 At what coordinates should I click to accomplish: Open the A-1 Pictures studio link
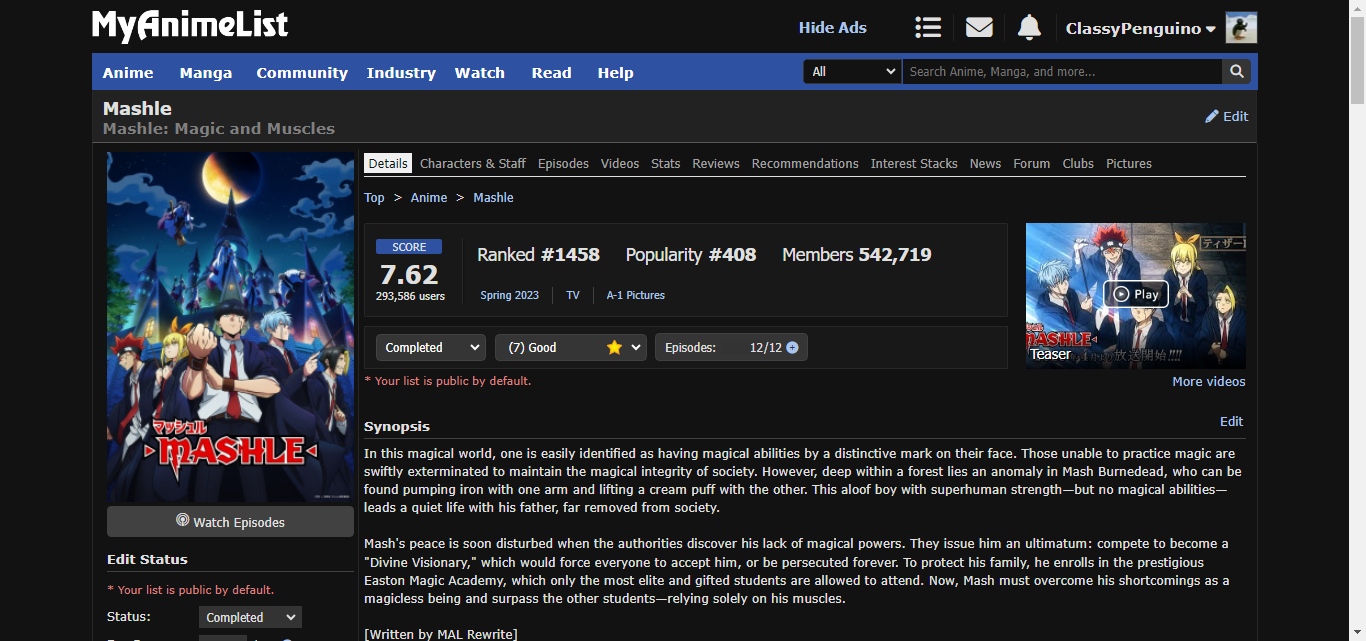point(636,295)
